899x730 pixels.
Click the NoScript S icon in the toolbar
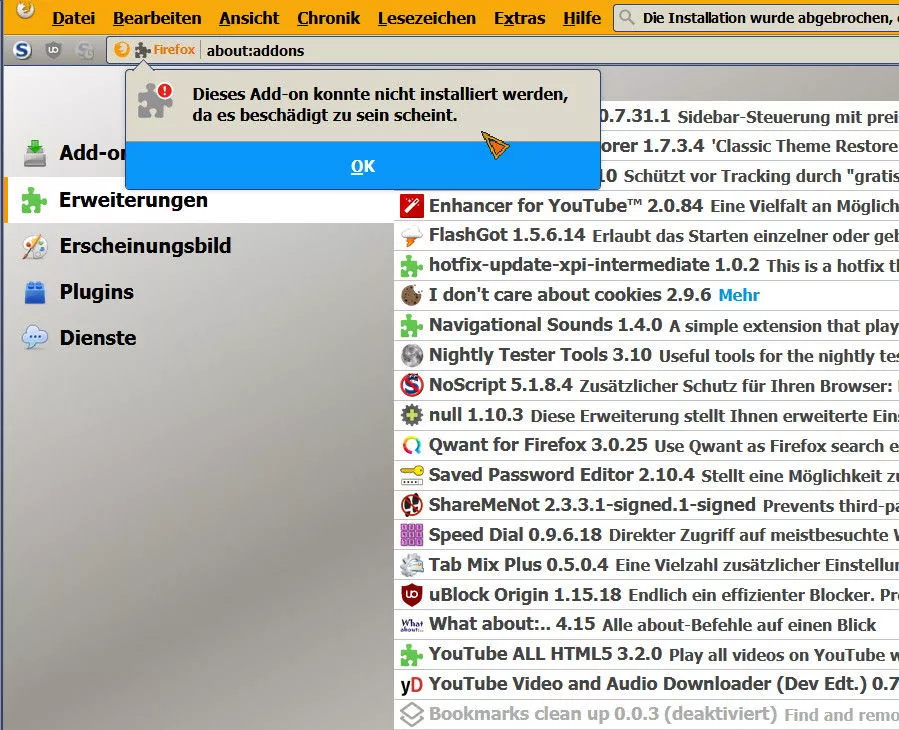pos(22,50)
